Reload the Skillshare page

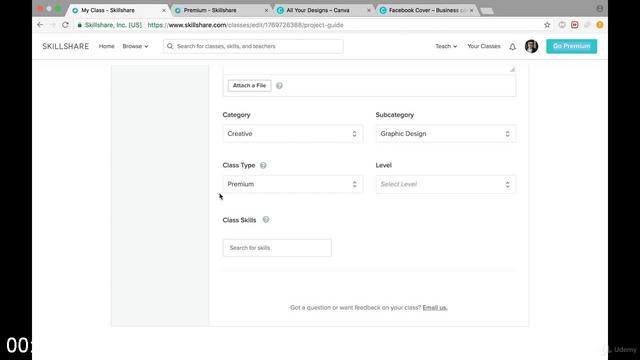[x=65, y=25]
